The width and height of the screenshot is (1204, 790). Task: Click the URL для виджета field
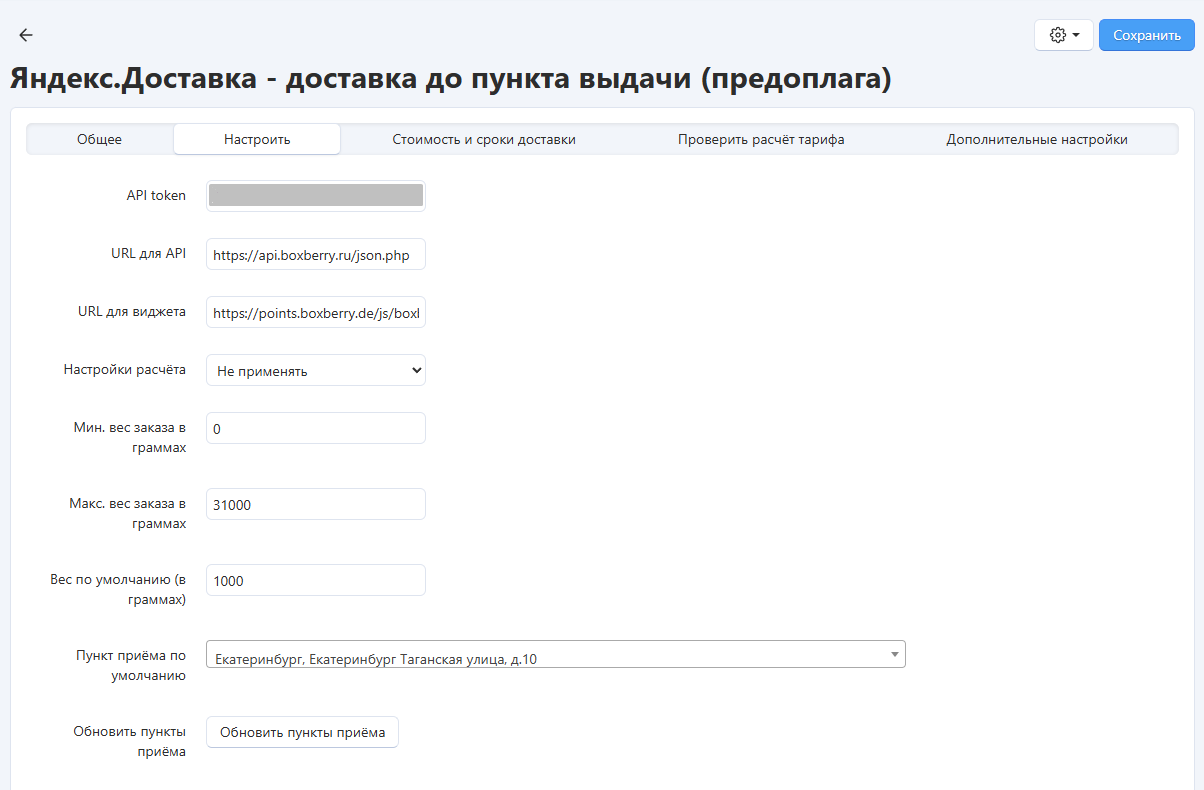316,313
